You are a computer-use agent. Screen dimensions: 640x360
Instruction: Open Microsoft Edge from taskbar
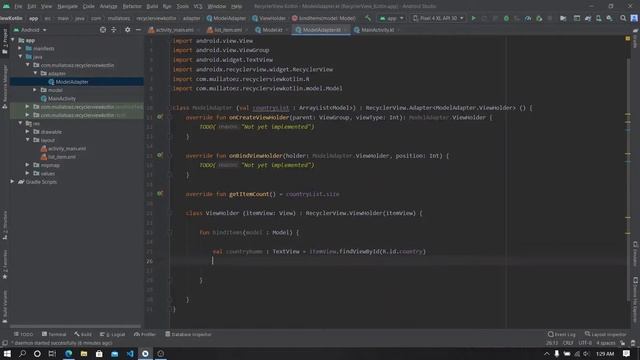point(69,353)
